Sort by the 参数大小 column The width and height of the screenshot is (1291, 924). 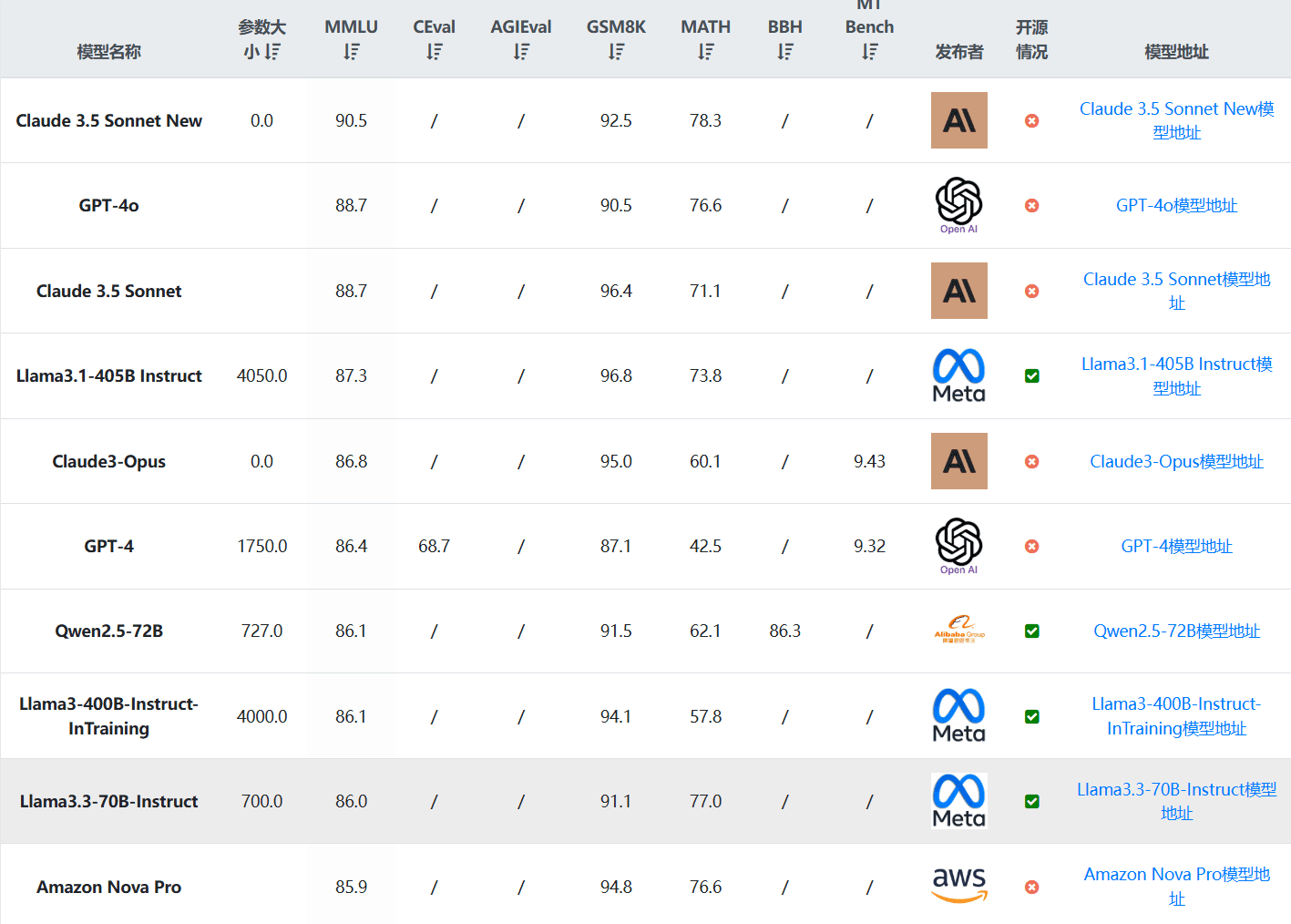point(272,52)
